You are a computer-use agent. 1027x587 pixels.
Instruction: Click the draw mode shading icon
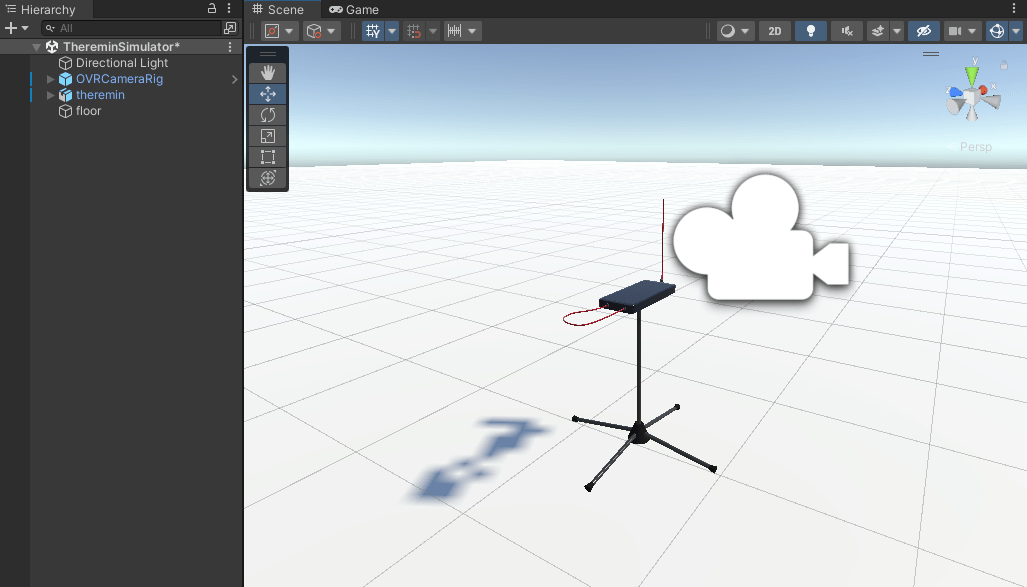[x=727, y=31]
